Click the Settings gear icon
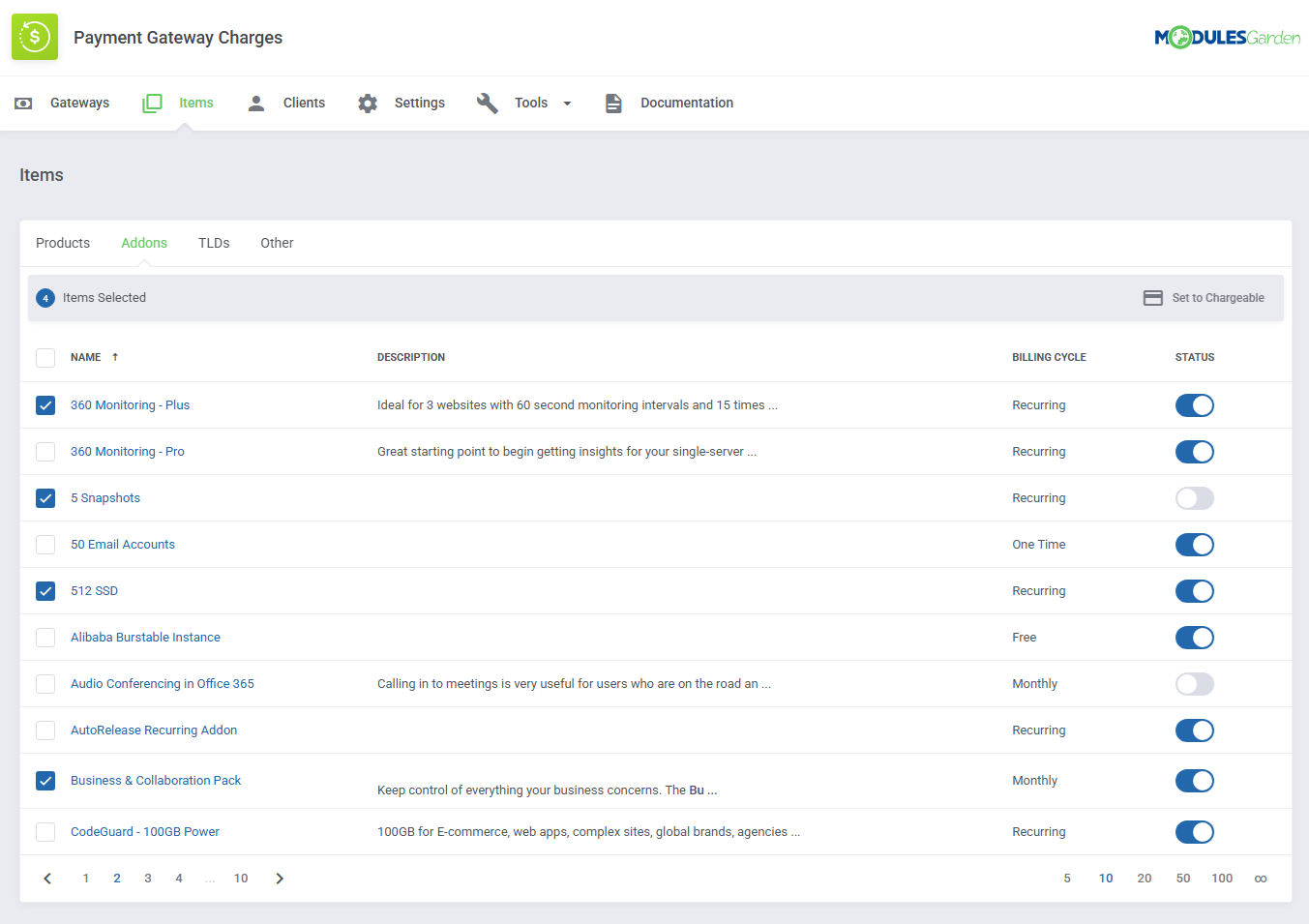1309x924 pixels. click(x=367, y=103)
